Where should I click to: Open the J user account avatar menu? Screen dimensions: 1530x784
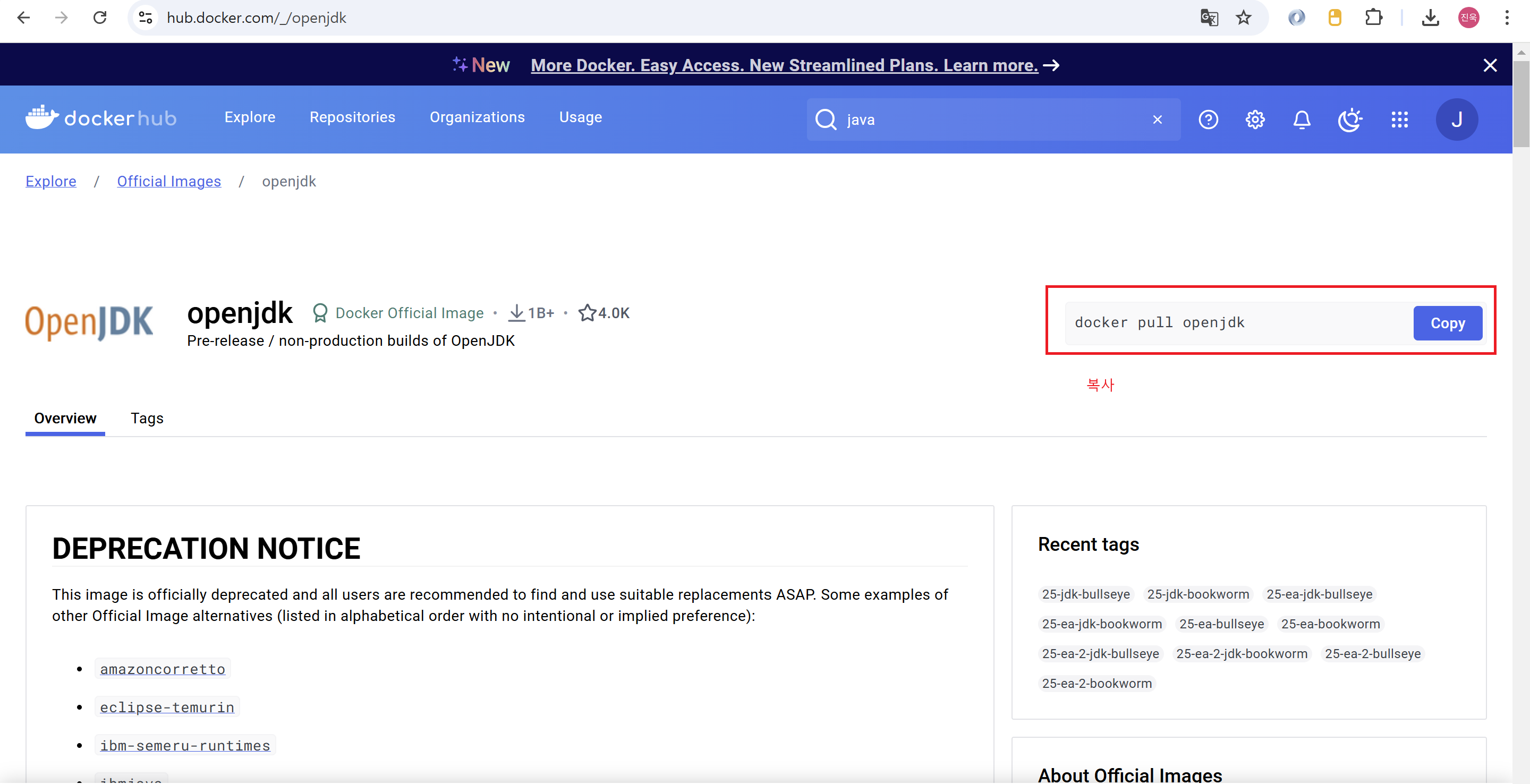(1456, 120)
